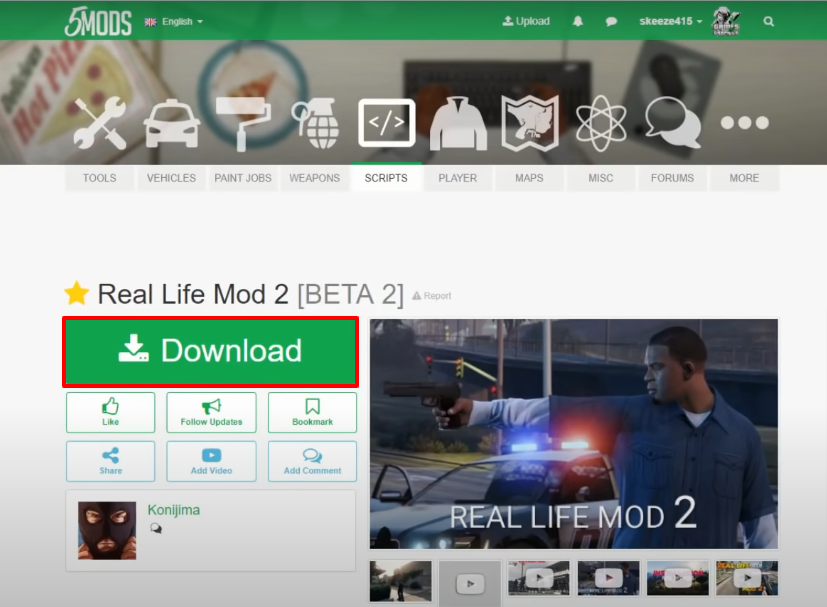Viewport: 827px width, 607px height.
Task: Select the third gallery video thumbnail
Action: 539,578
